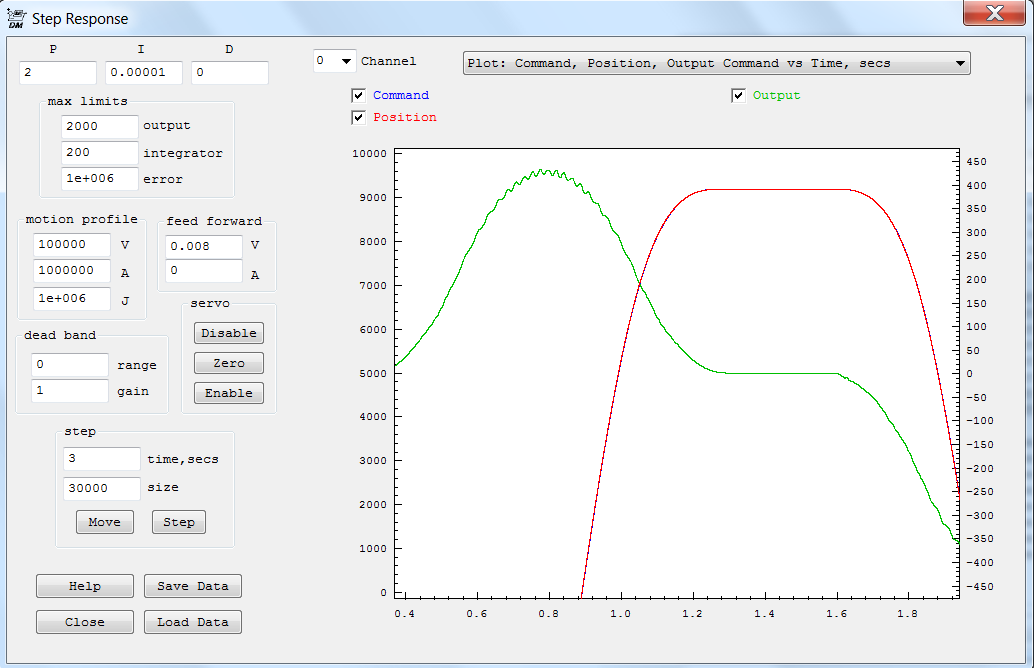Uncheck the Output plot checkbox
This screenshot has width=1034, height=668.
pyautogui.click(x=739, y=96)
